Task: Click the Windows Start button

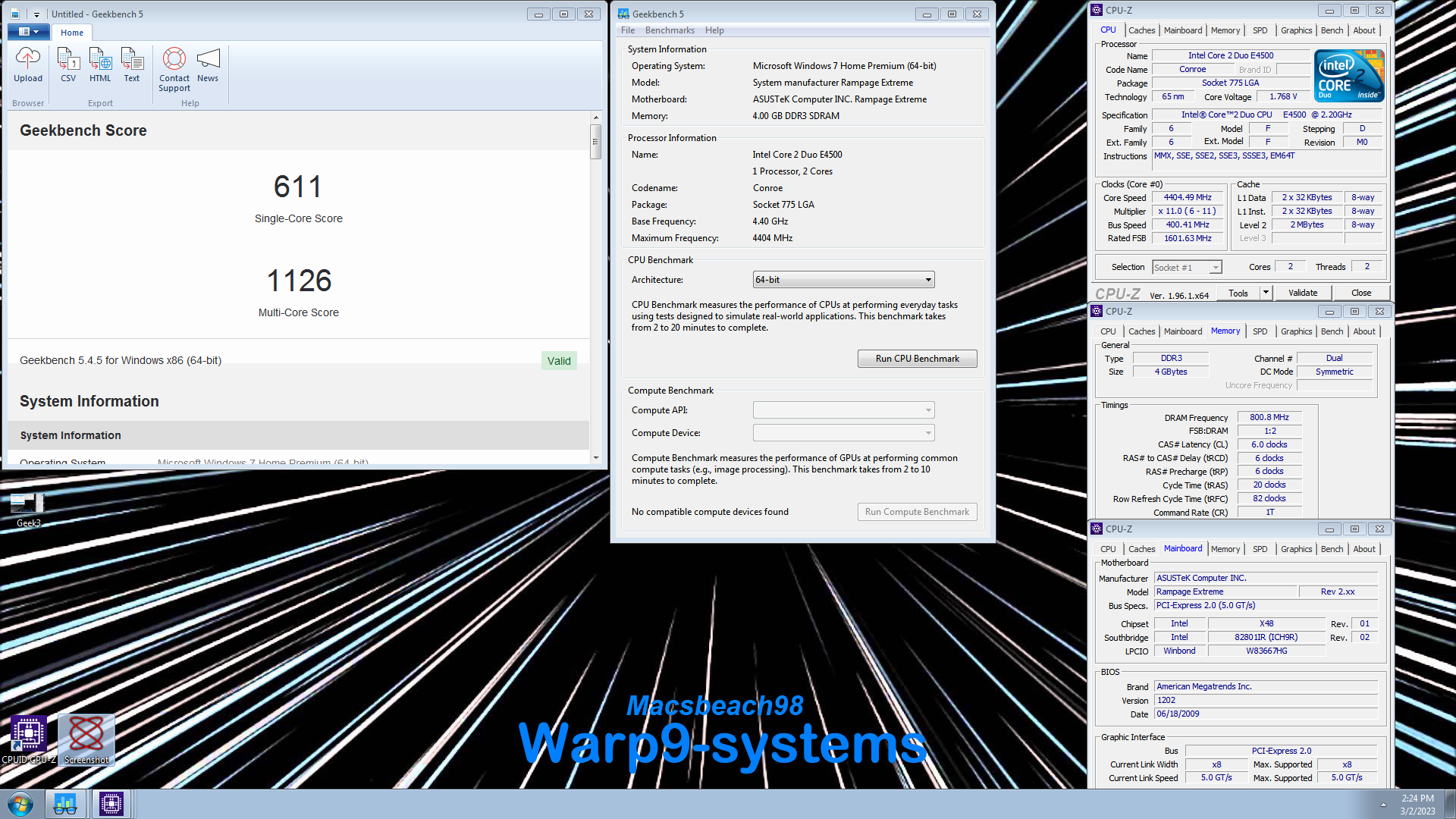Action: coord(20,804)
